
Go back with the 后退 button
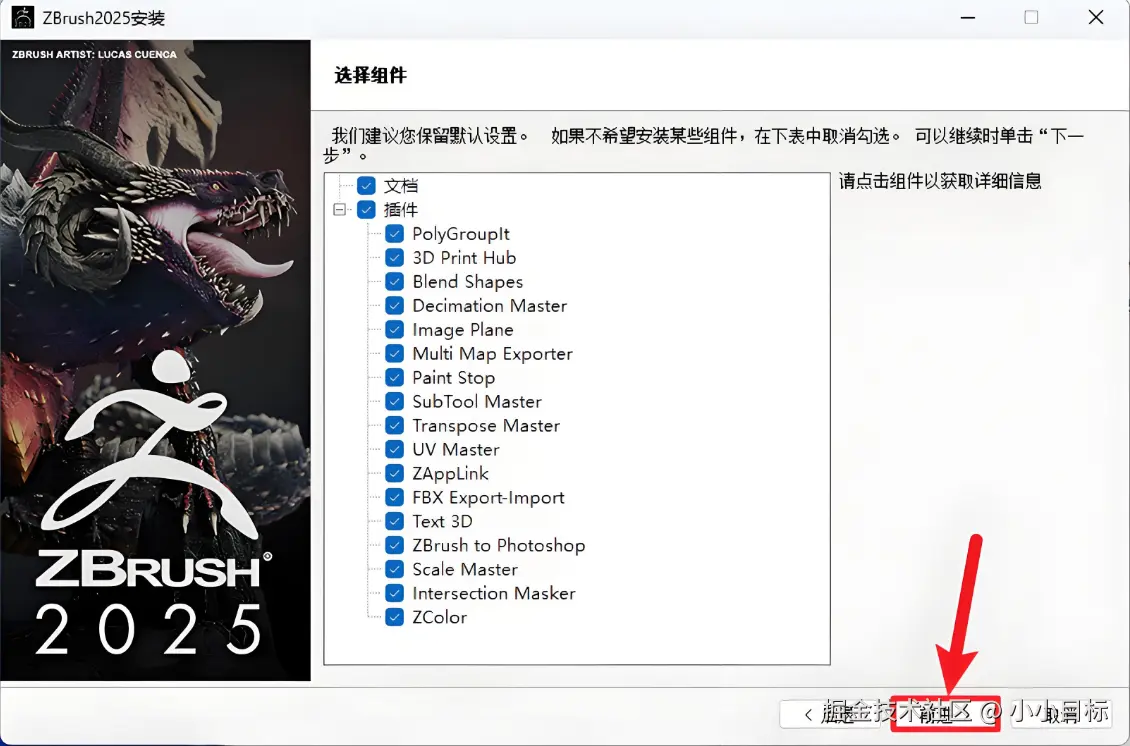[829, 714]
